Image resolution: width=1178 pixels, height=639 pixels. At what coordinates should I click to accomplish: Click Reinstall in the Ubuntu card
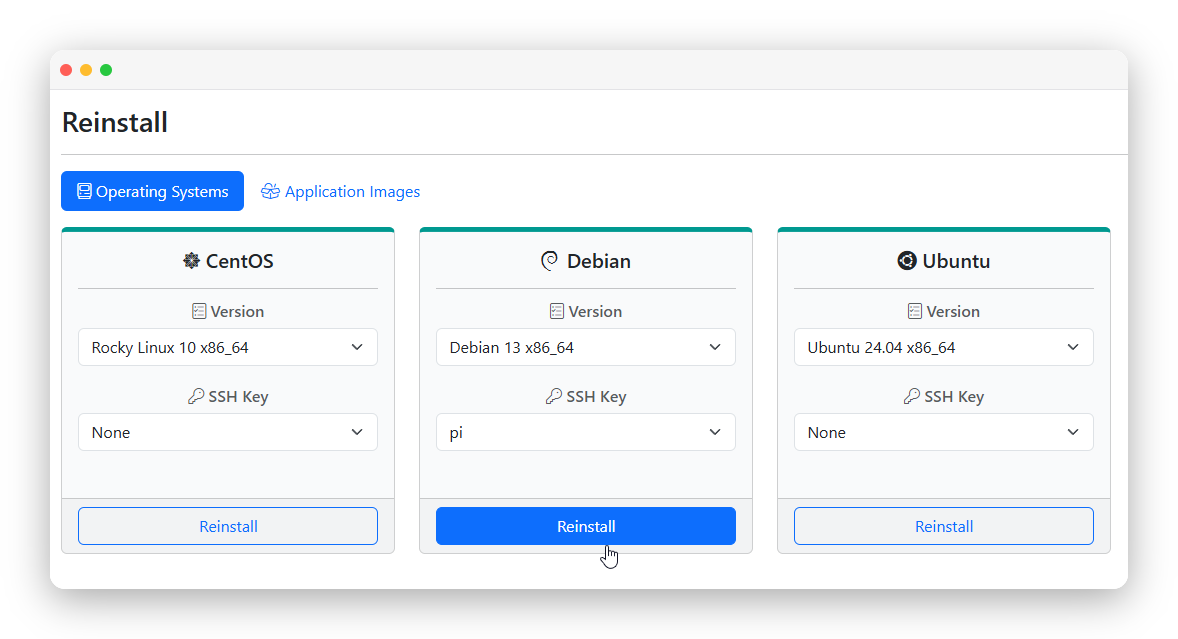click(x=944, y=526)
